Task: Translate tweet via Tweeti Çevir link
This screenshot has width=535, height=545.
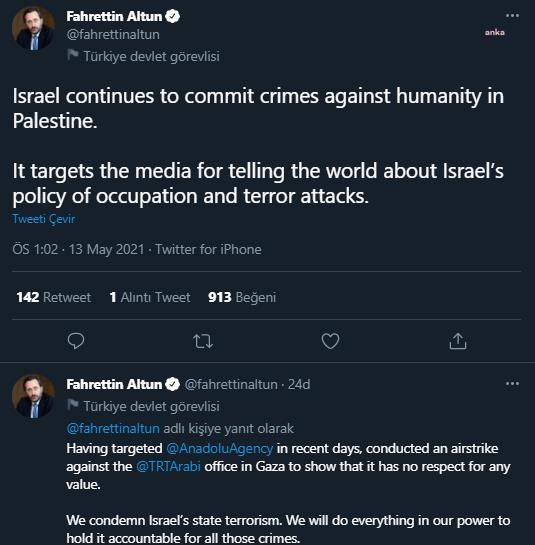Action: pos(44,219)
